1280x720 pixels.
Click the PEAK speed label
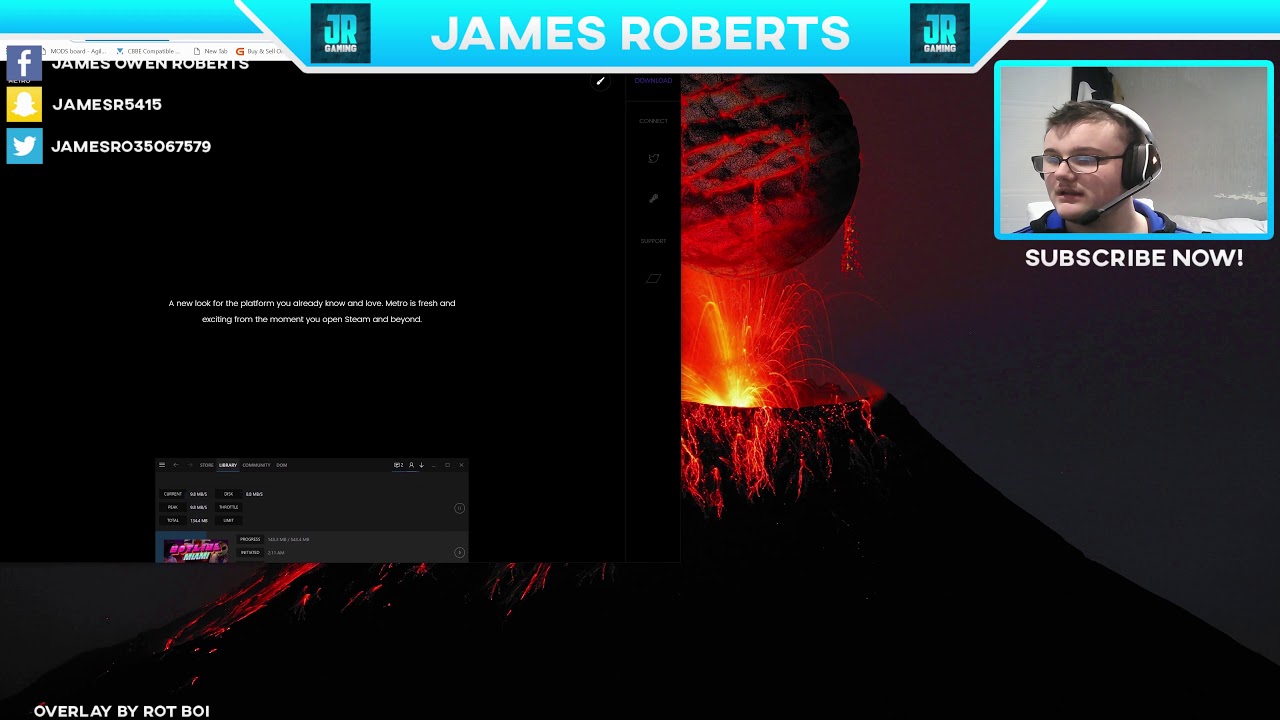(x=173, y=507)
